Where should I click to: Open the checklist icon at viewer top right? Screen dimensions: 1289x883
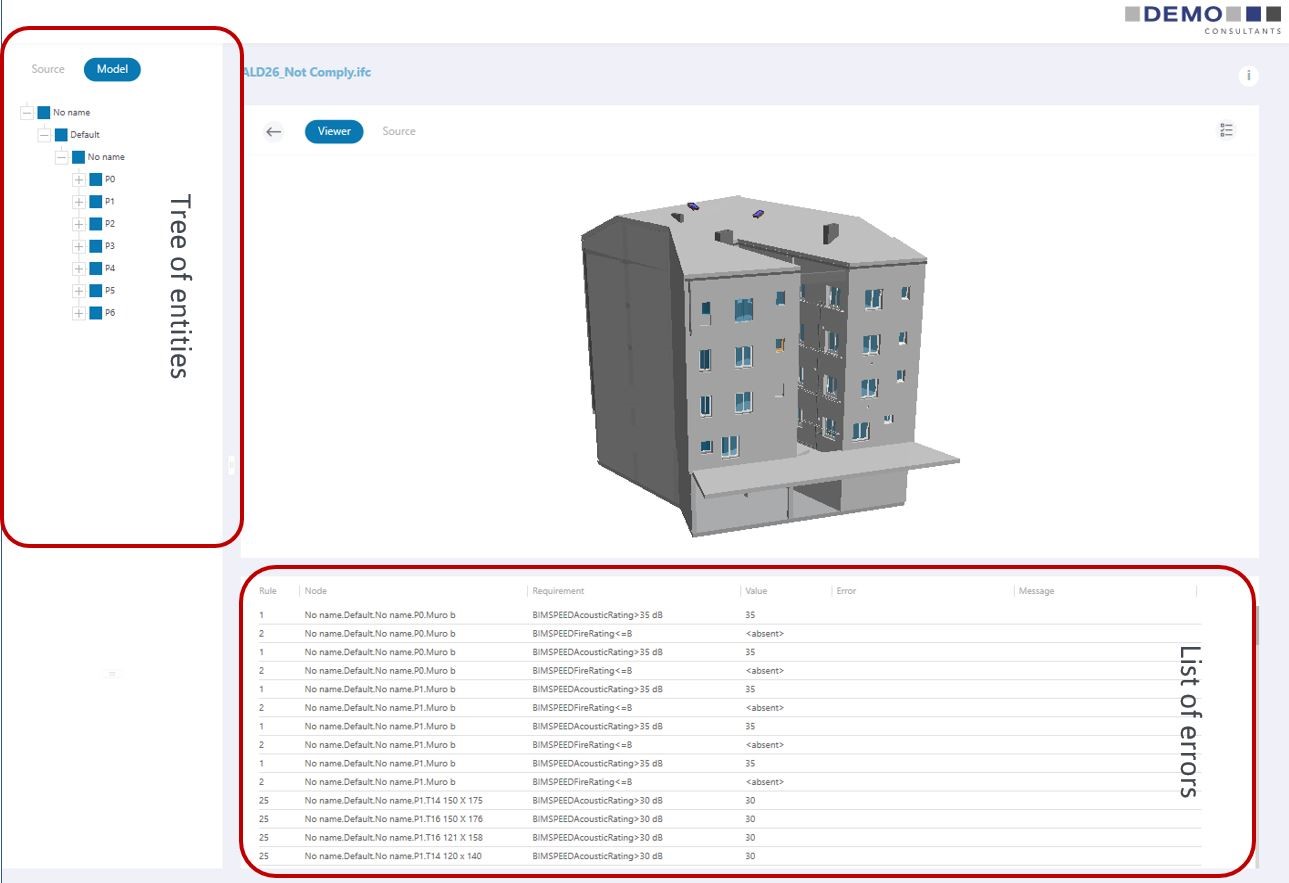tap(1227, 131)
